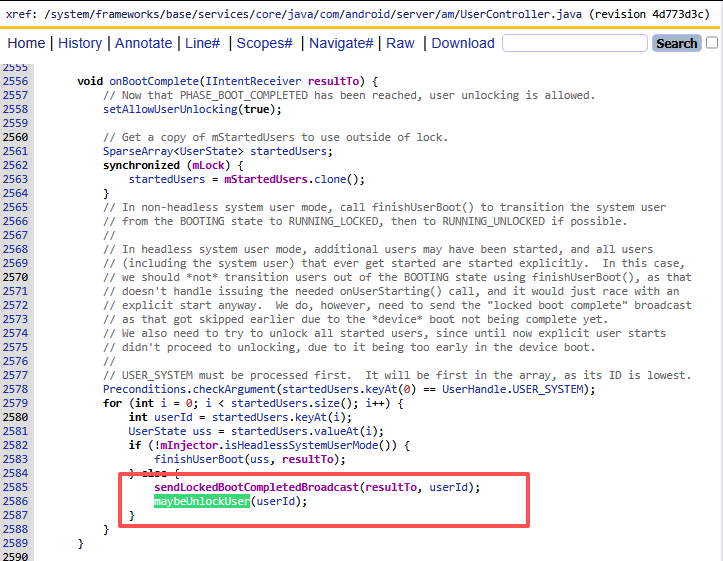
Task: Jump to line number 2560
Action: pos(15,137)
